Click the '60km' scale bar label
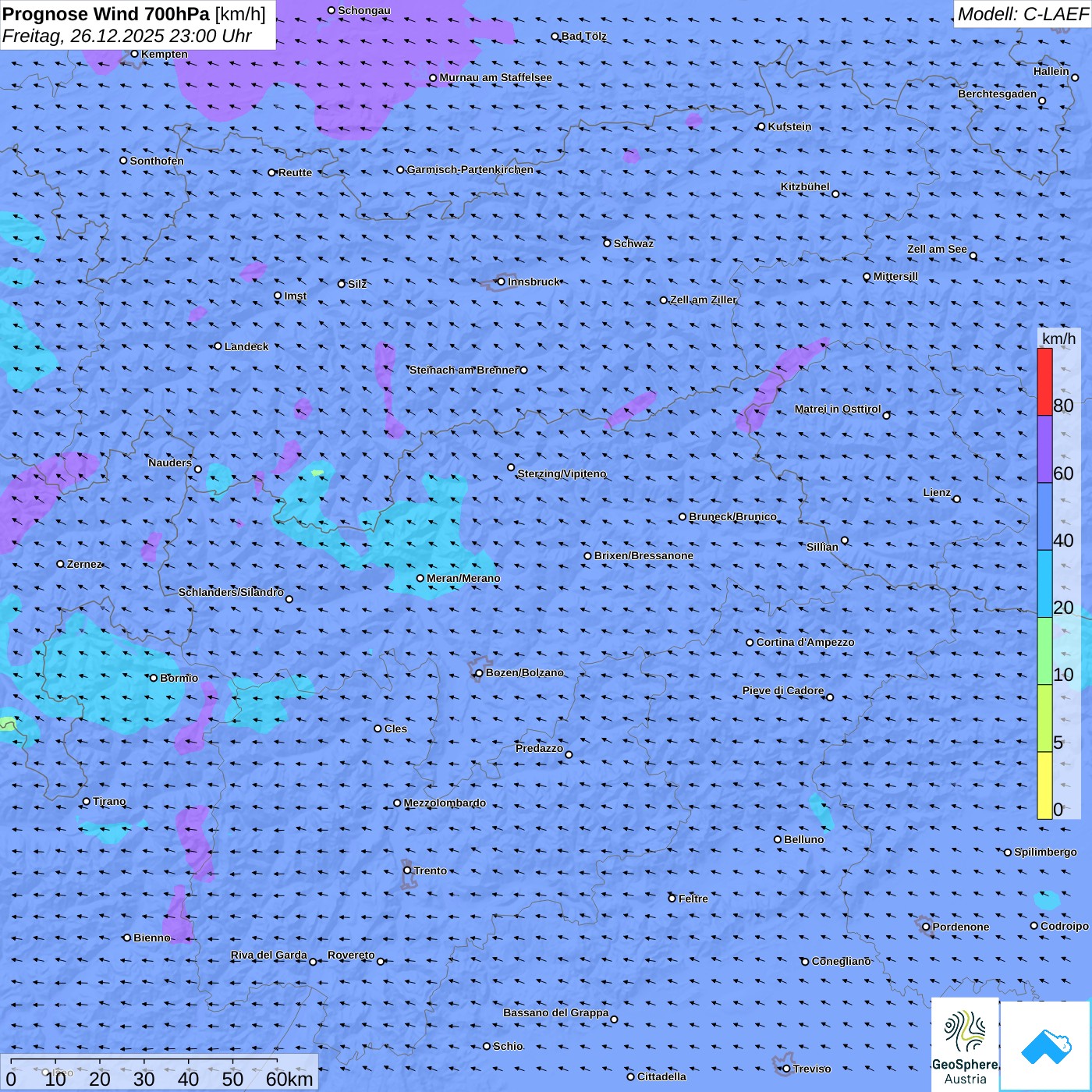The width and height of the screenshot is (1092, 1092). pyautogui.click(x=289, y=1079)
